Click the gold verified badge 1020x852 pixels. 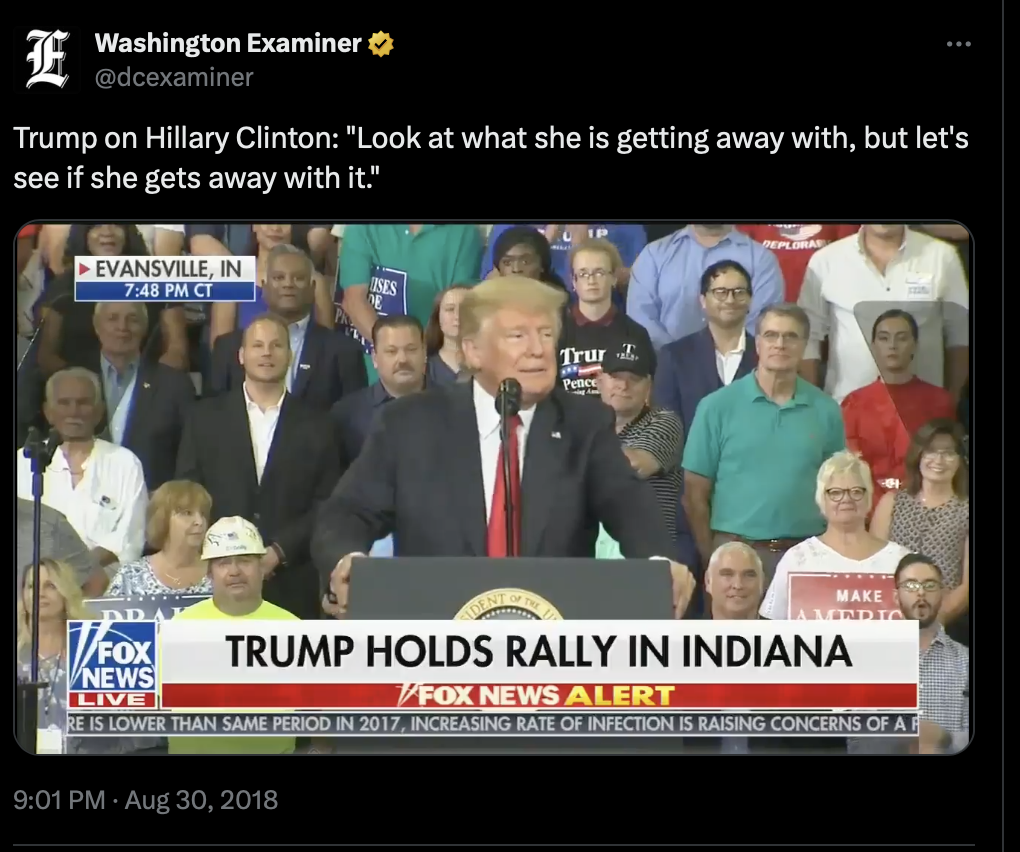[381, 44]
